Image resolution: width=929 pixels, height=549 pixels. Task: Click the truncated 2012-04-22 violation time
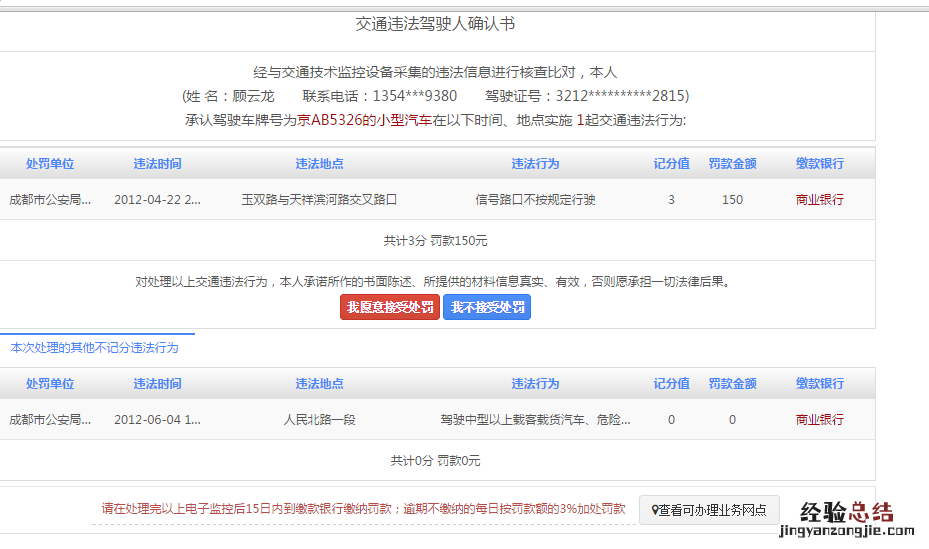click(x=157, y=200)
